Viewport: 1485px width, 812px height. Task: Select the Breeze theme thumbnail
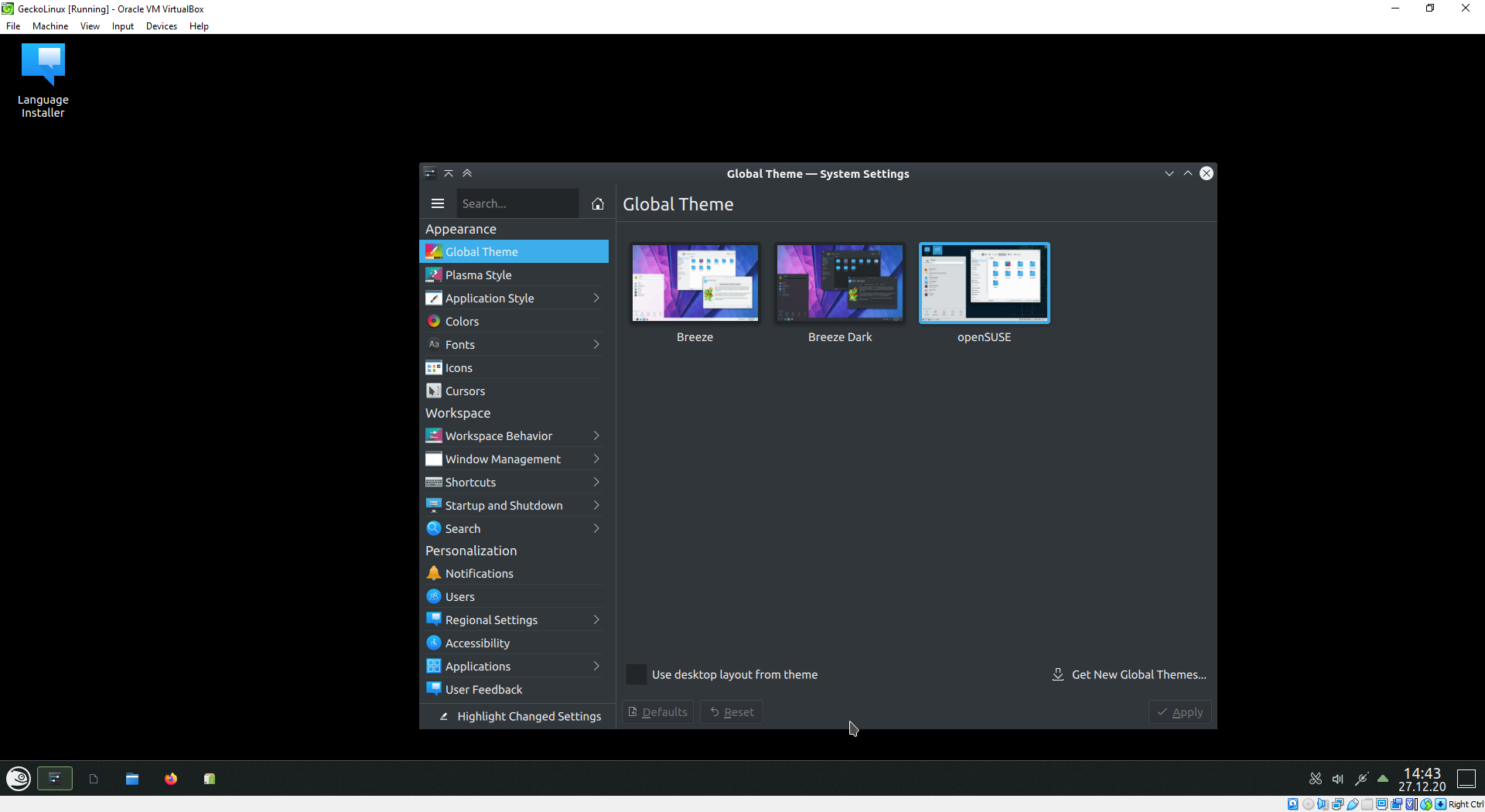pos(695,283)
